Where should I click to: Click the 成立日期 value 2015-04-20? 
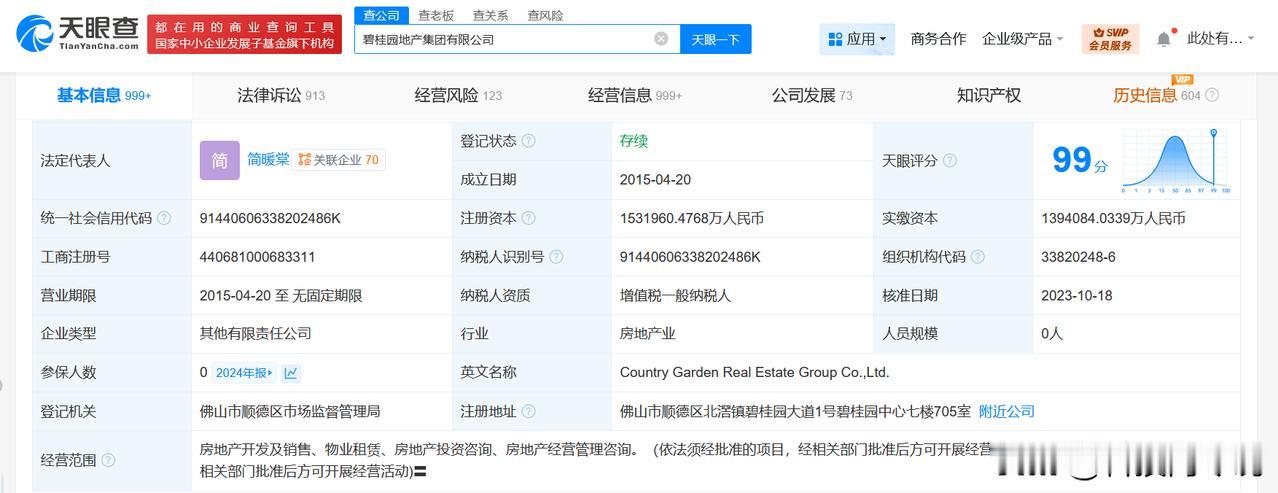[x=655, y=180]
